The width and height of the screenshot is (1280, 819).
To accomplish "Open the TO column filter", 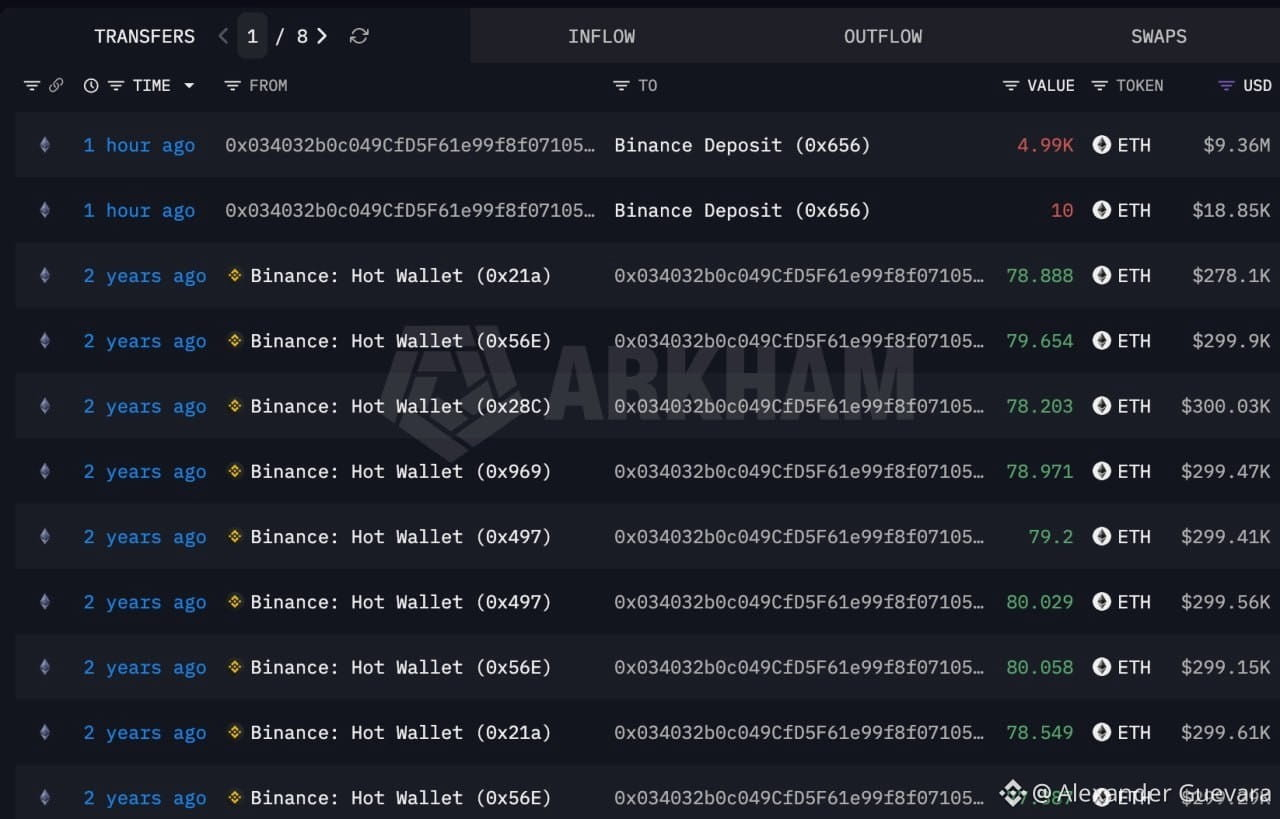I will (x=621, y=86).
